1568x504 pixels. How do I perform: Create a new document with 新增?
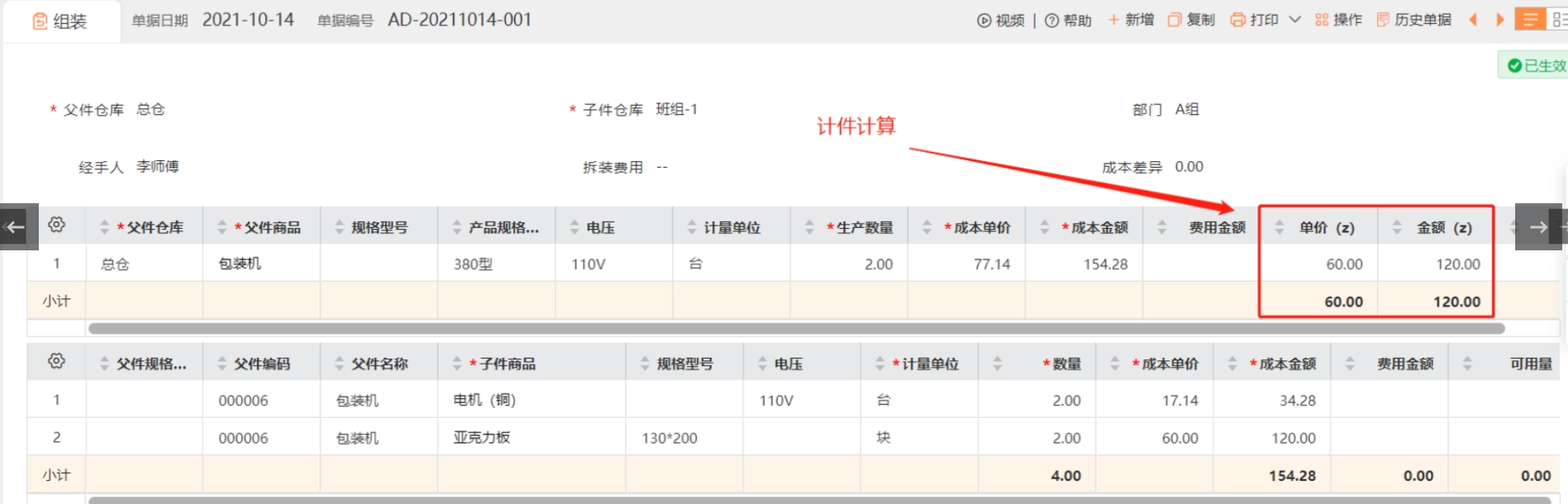[1130, 20]
